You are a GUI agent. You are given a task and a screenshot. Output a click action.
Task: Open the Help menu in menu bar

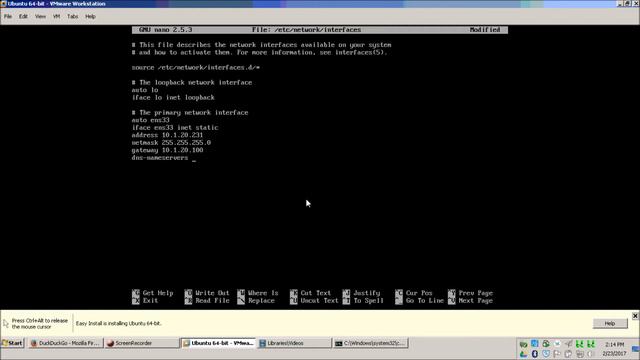click(x=90, y=16)
